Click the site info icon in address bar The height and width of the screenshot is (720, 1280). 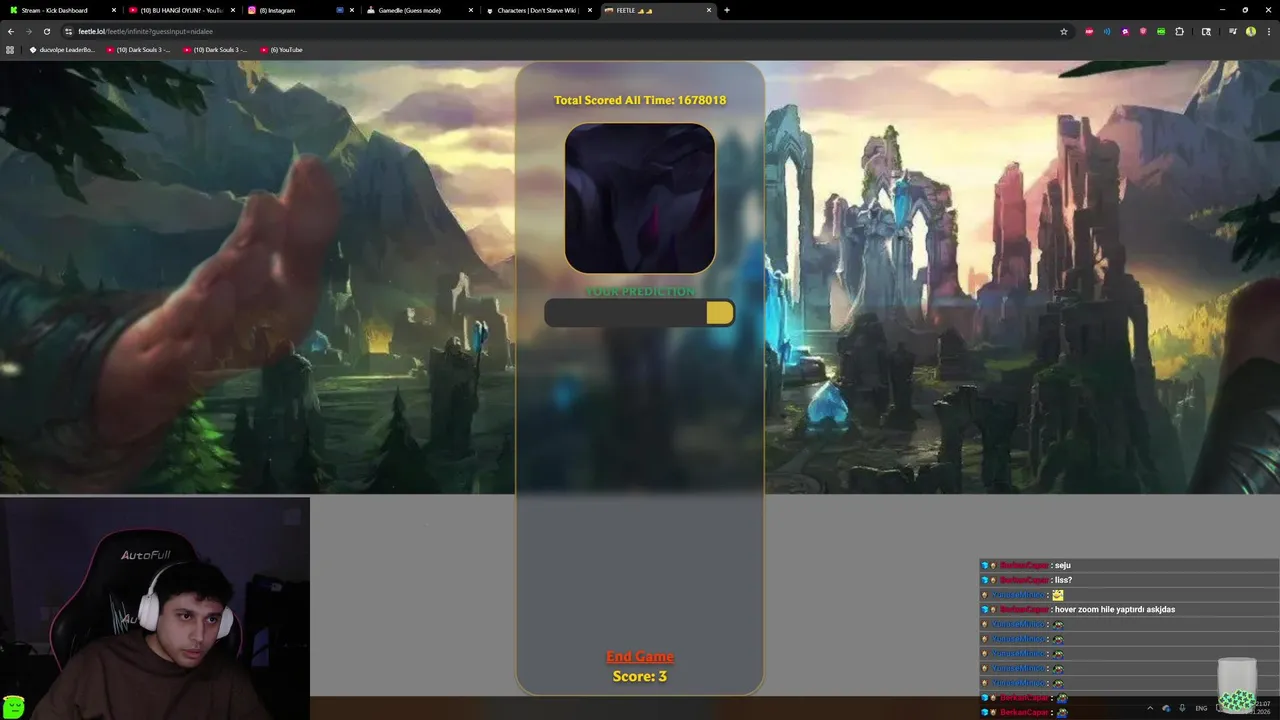pyautogui.click(x=68, y=31)
